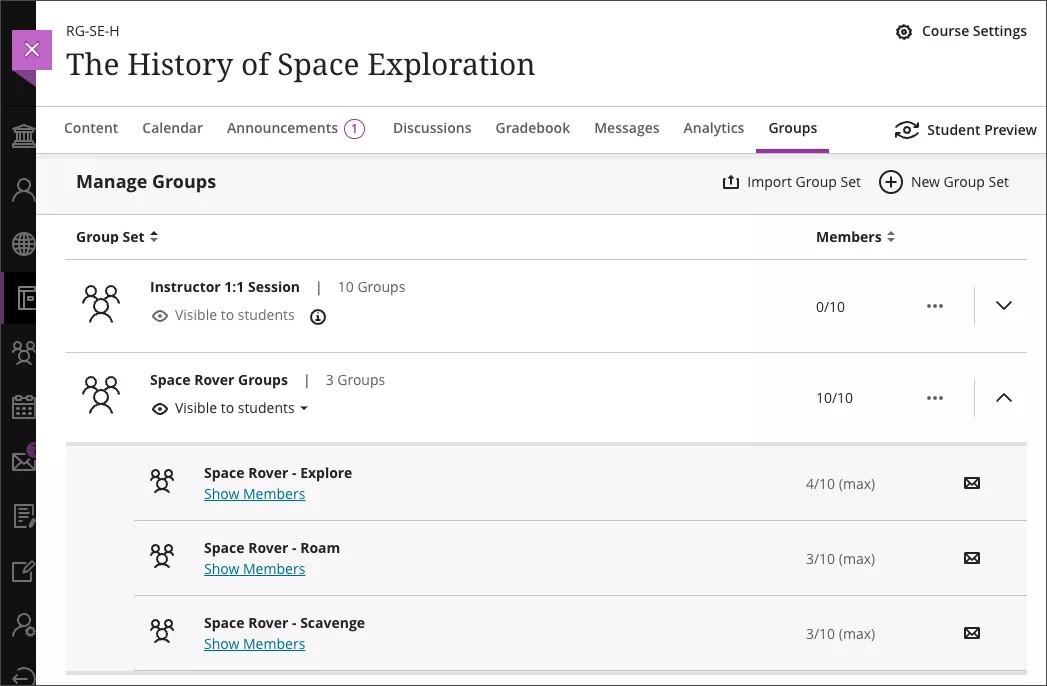Image resolution: width=1047 pixels, height=686 pixels.
Task: Collapse the Space Rover Groups set
Action: (x=1003, y=397)
